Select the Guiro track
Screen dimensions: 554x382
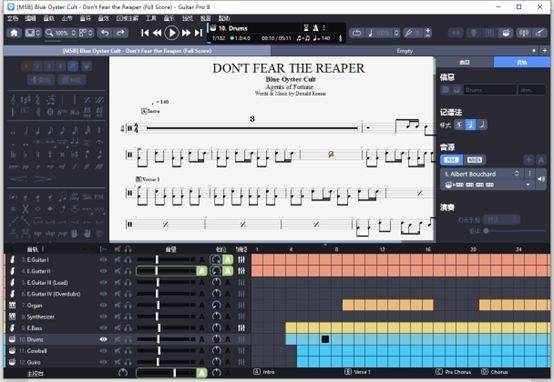coord(34,362)
